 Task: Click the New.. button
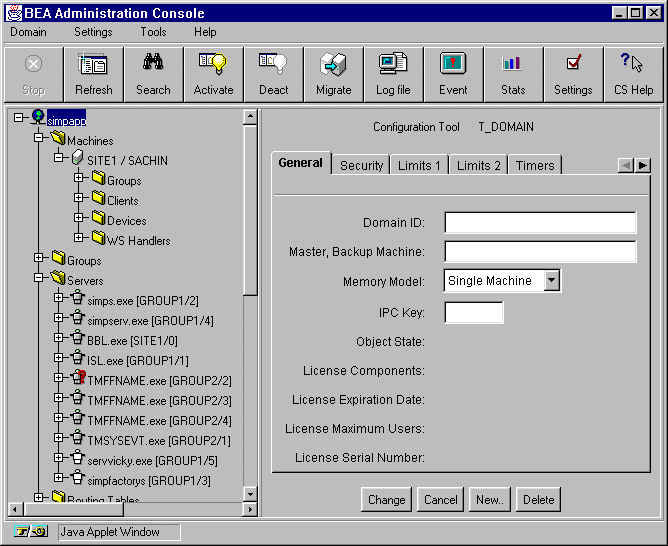(x=489, y=499)
